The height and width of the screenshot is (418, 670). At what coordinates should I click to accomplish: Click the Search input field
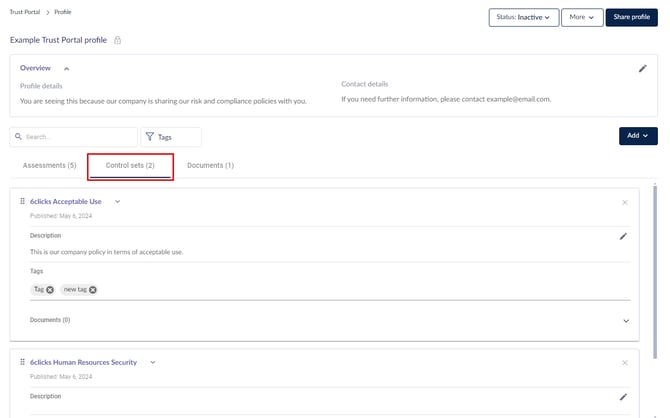pyautogui.click(x=75, y=137)
